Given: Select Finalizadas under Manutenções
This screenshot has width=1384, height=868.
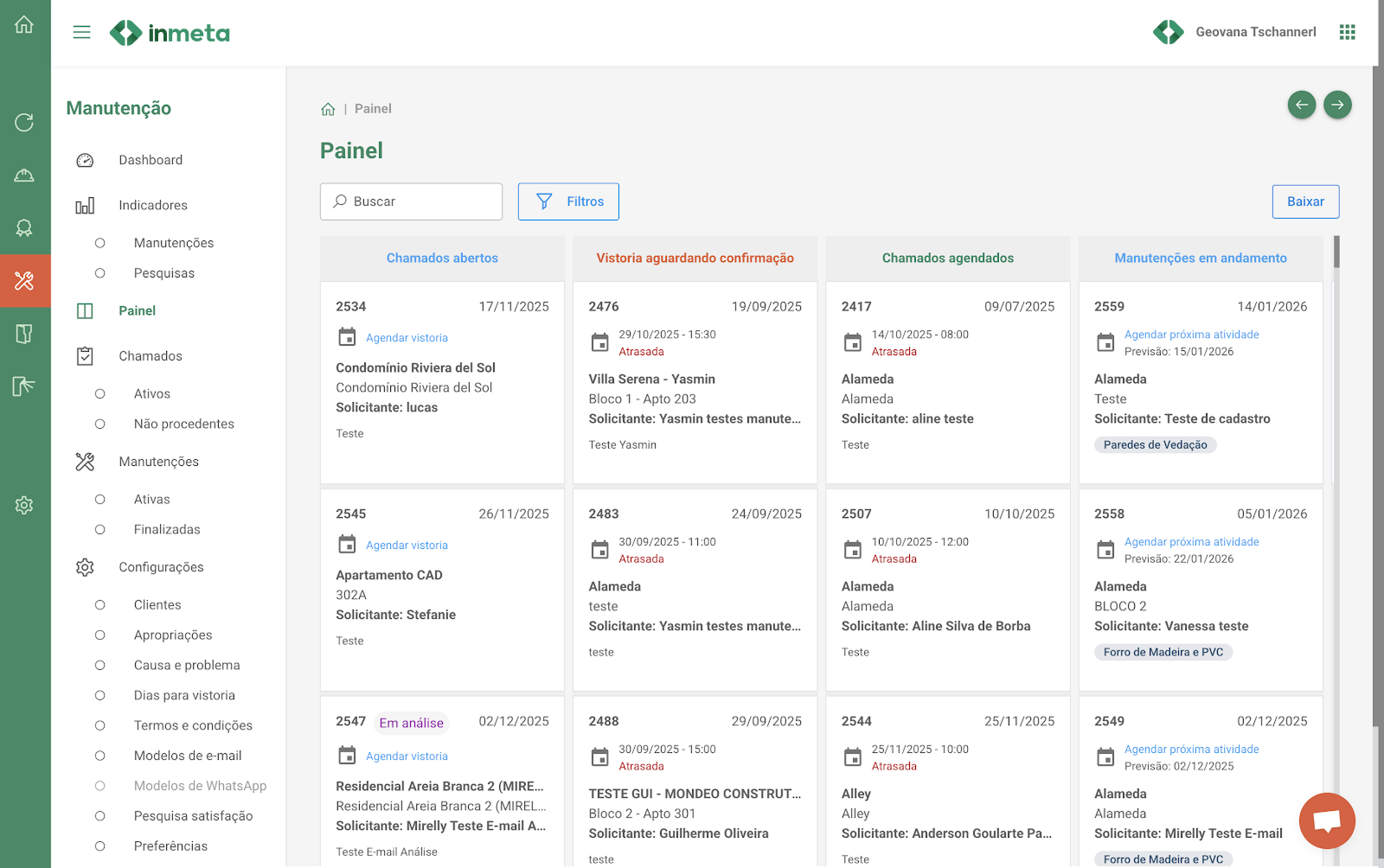Looking at the screenshot, I should click(x=167, y=529).
